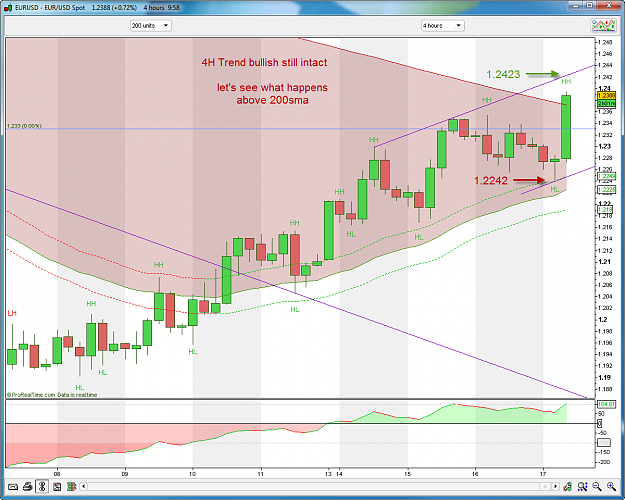Open the 200 units dropdown

pos(151,26)
